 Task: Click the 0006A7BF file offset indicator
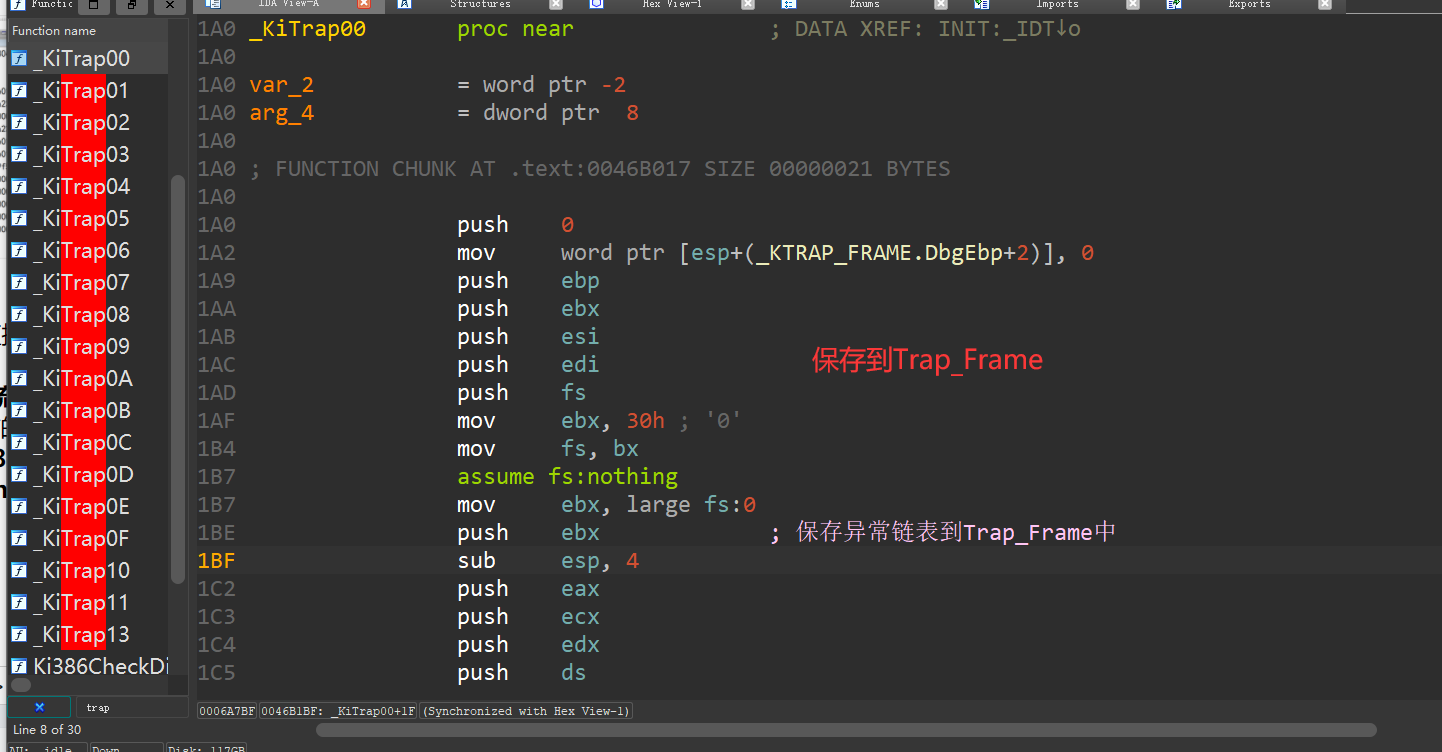tap(228, 711)
